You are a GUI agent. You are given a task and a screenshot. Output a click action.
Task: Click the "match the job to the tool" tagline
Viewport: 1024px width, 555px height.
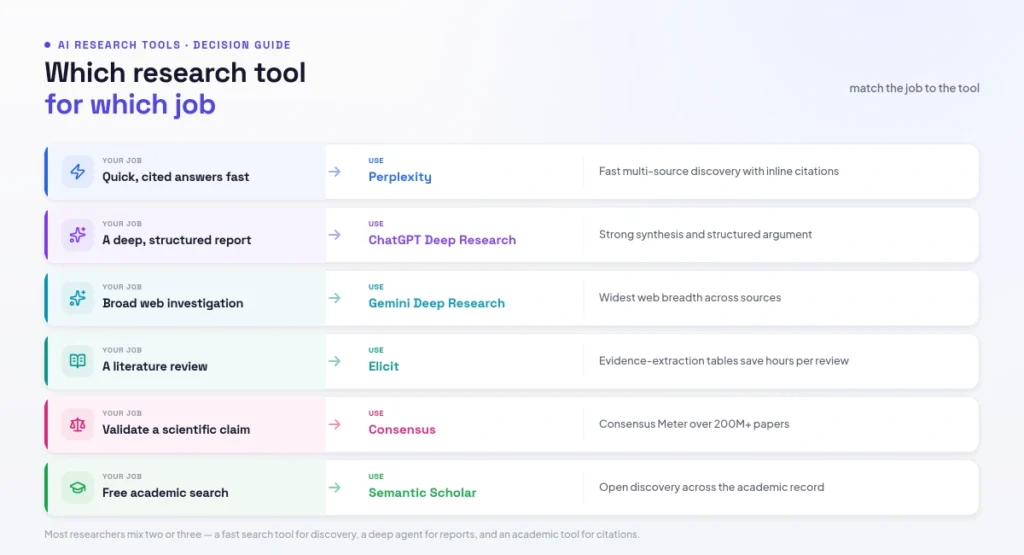click(x=914, y=88)
